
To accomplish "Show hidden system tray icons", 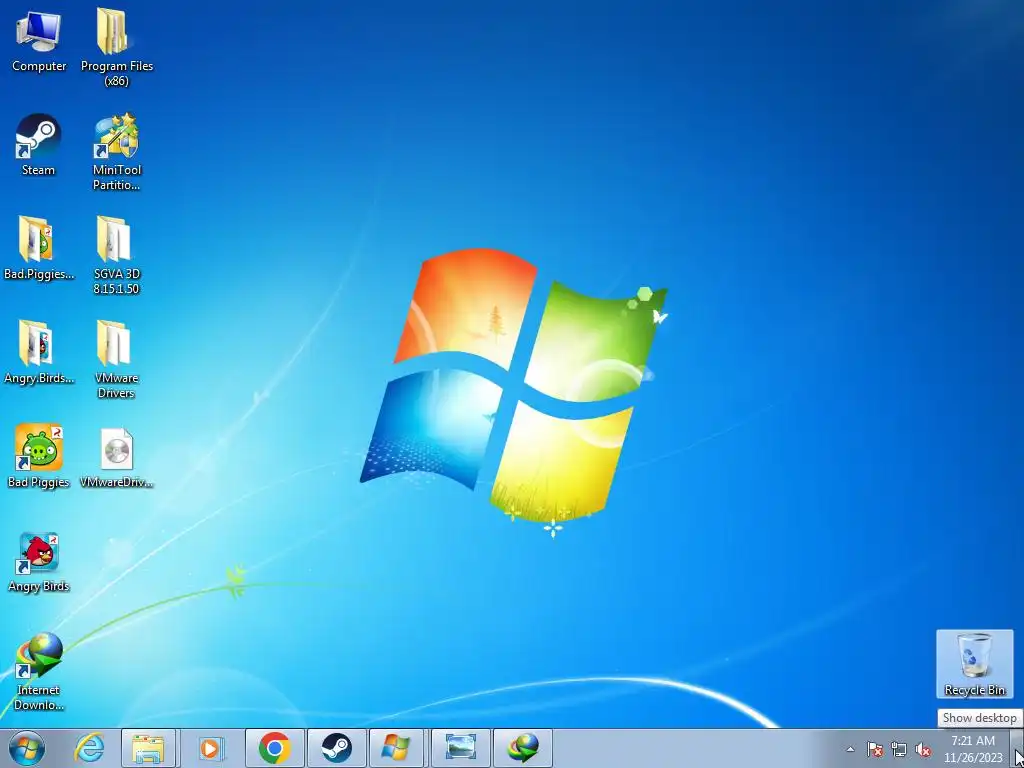I will coord(850,749).
